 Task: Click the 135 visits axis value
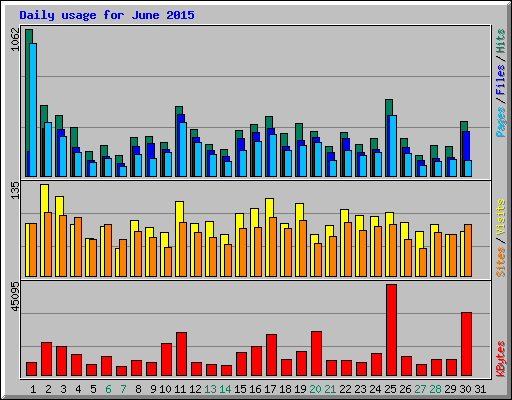click(15, 191)
